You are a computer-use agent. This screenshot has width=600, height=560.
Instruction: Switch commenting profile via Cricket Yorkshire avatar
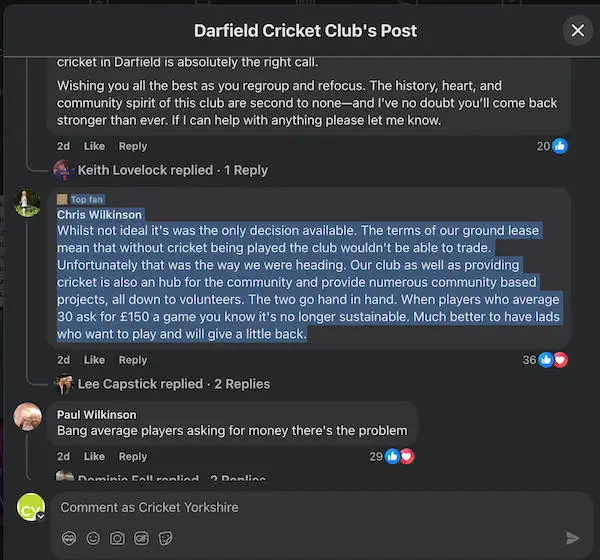31,507
